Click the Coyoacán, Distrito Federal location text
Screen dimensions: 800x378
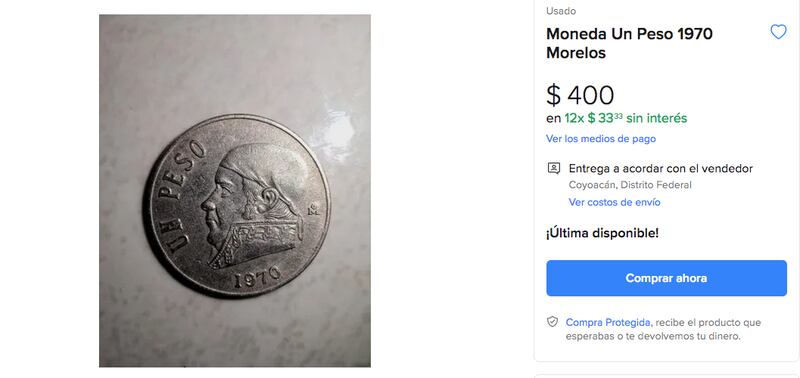pyautogui.click(x=630, y=185)
